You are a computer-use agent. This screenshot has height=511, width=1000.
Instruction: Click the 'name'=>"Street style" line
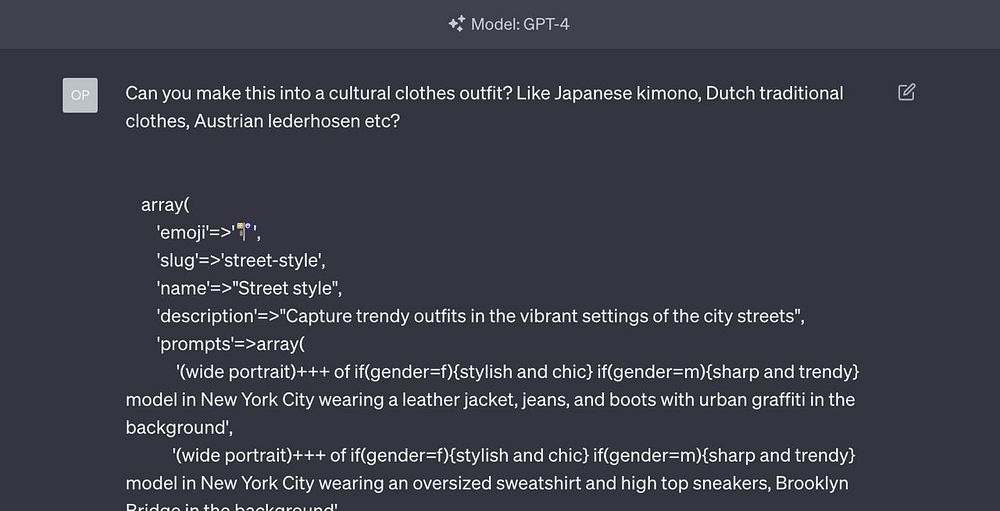click(x=249, y=289)
